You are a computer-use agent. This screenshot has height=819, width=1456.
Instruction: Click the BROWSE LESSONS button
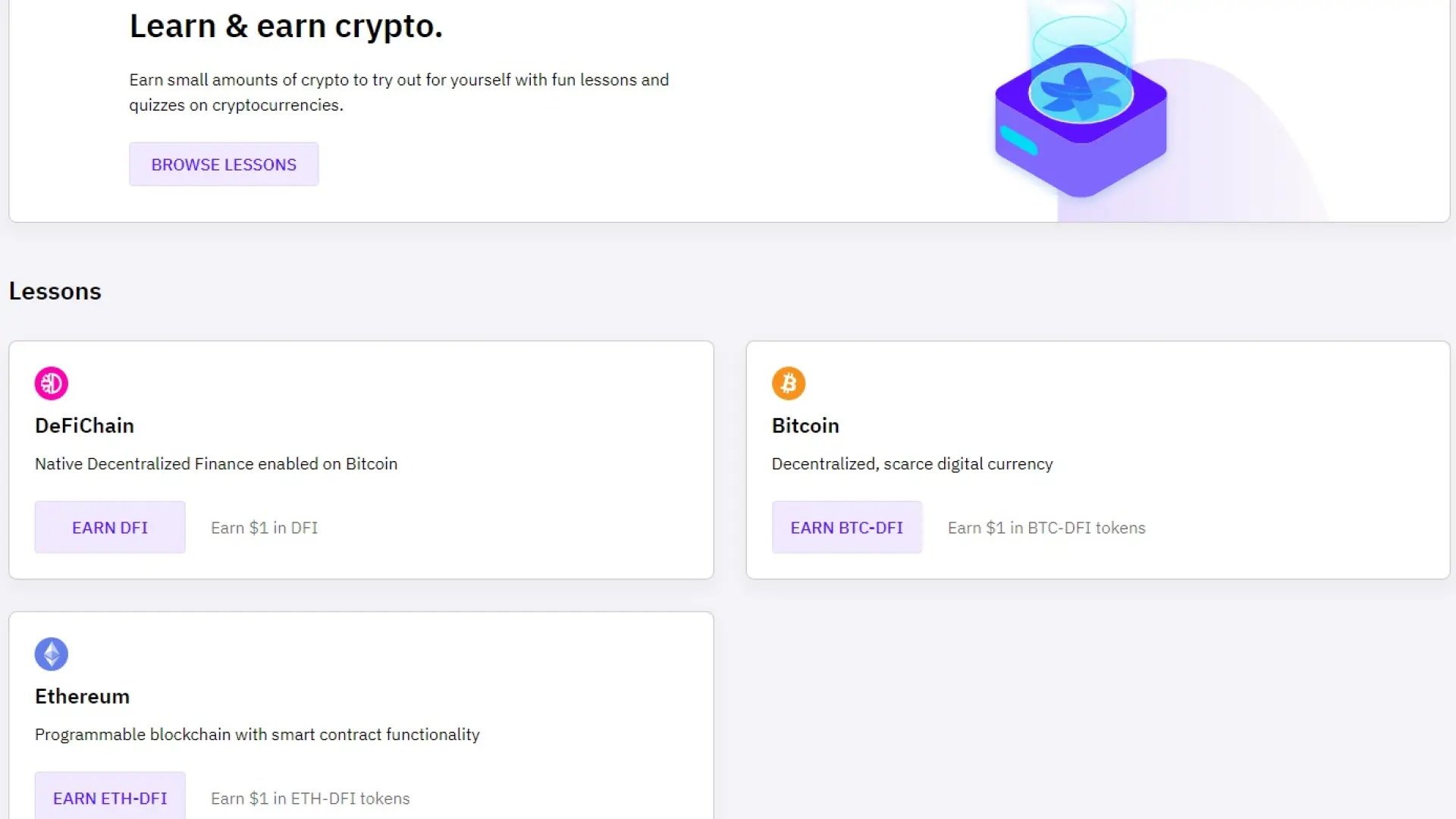pos(224,164)
